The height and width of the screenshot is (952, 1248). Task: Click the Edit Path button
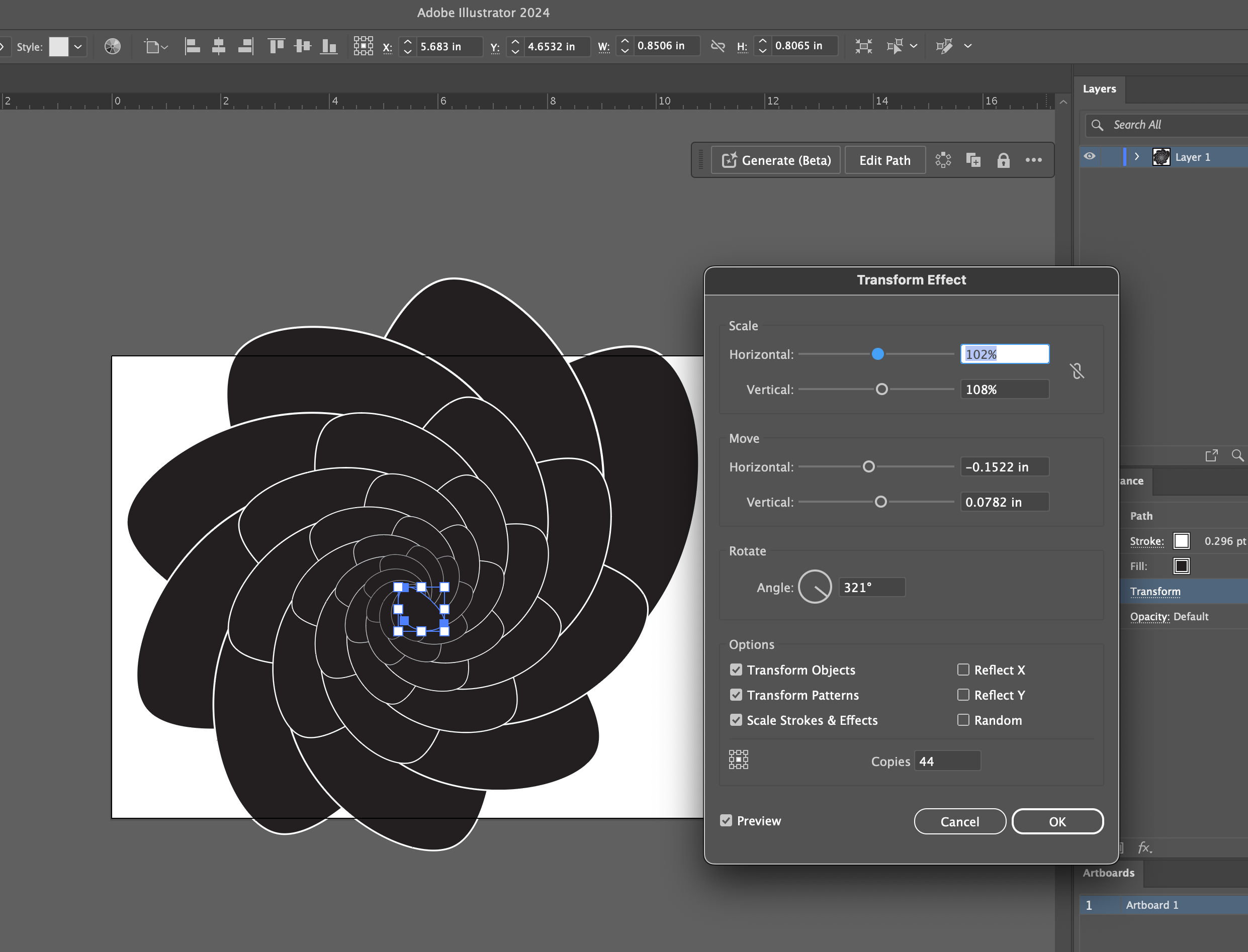coord(884,160)
